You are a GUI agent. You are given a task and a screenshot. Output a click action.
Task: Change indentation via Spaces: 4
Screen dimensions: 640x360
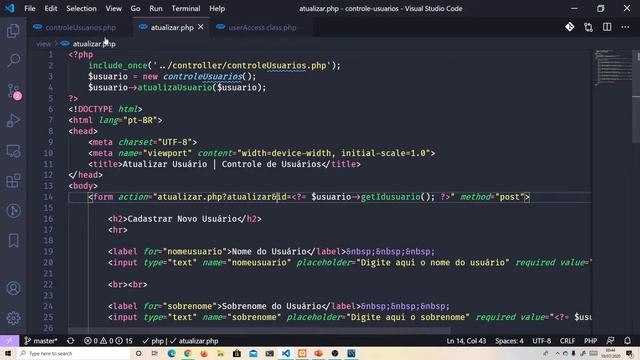[509, 340]
